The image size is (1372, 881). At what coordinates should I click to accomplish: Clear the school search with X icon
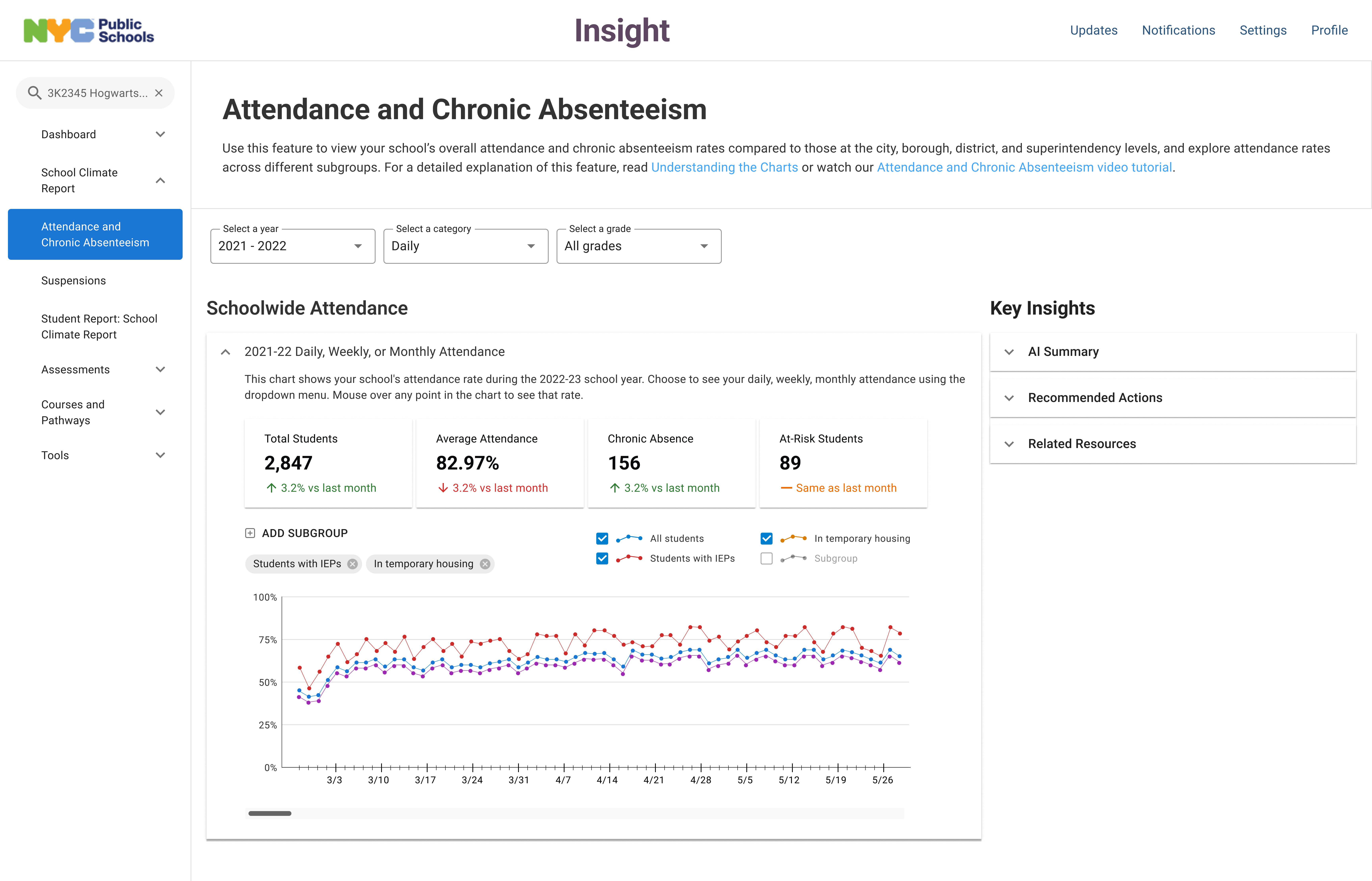tap(159, 93)
